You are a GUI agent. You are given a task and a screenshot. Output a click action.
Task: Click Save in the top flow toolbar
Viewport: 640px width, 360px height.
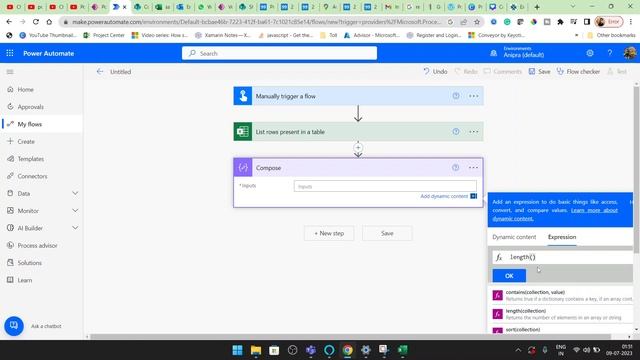[539, 71]
